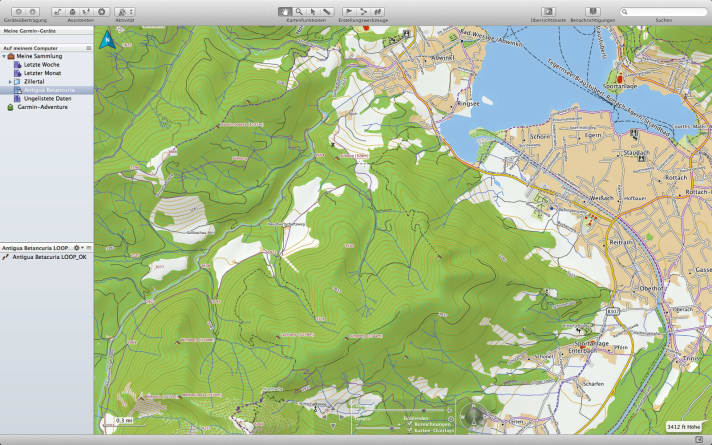712x445 pixels.
Task: Open the Benachrichtigungen notifications panel
Action: pos(594,11)
